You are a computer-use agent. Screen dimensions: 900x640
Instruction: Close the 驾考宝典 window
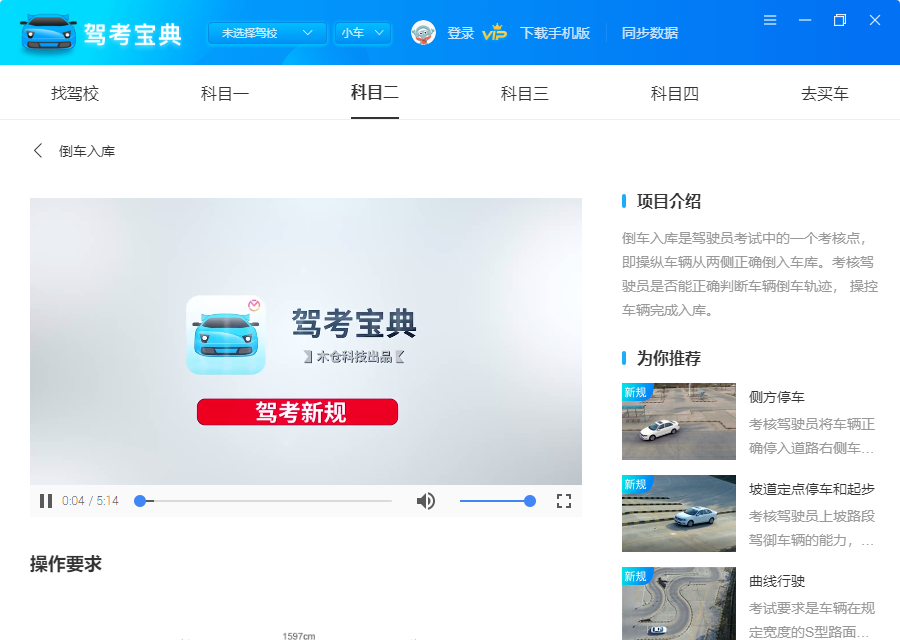point(875,21)
